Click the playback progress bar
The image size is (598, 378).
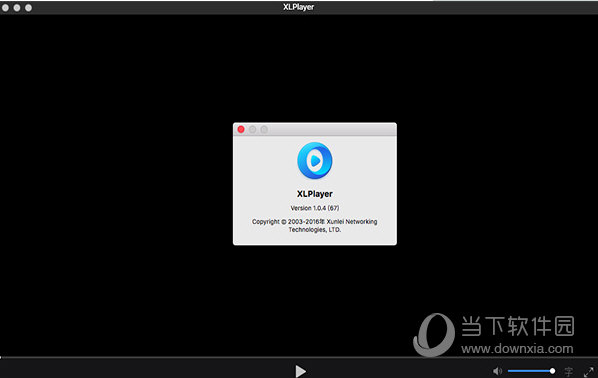[x=299, y=357]
